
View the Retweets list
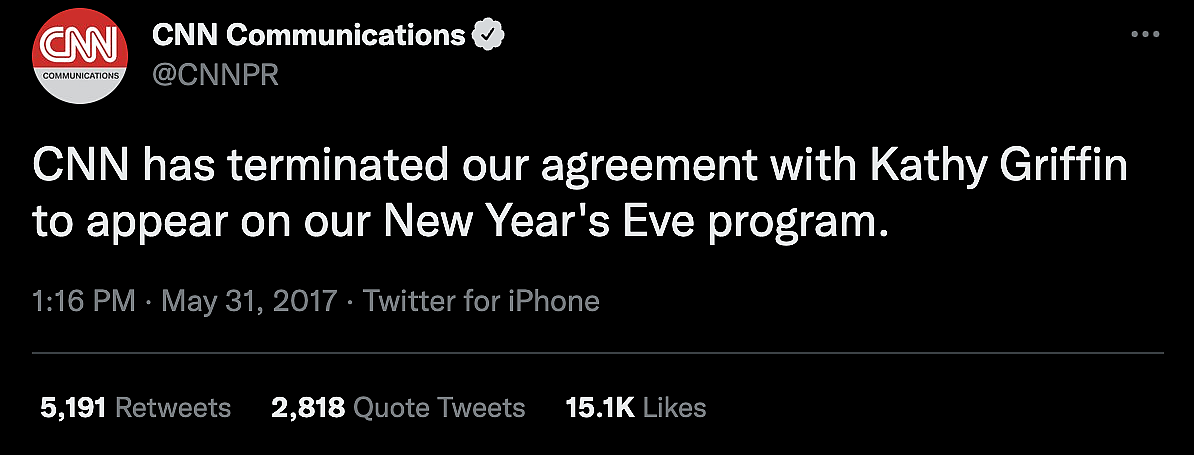coord(173,407)
